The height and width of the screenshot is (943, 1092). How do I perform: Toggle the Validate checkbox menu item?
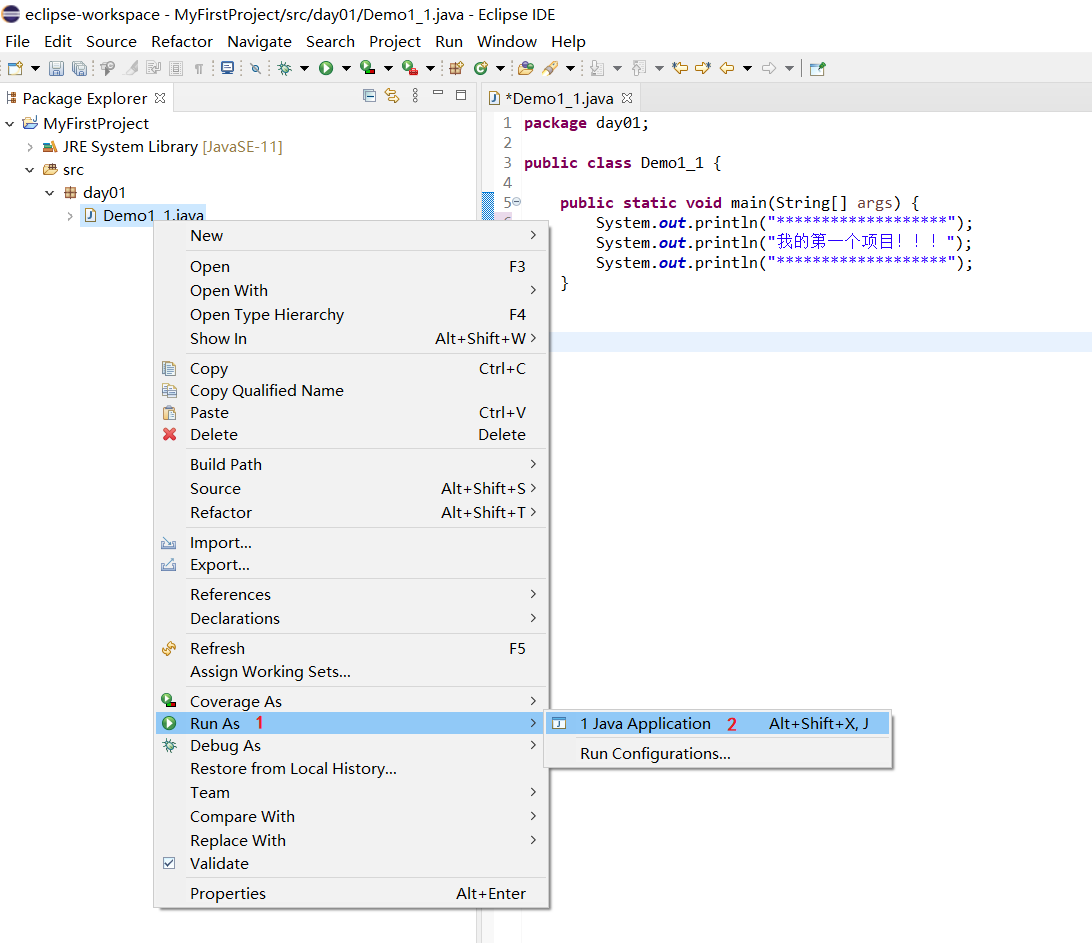coord(169,863)
